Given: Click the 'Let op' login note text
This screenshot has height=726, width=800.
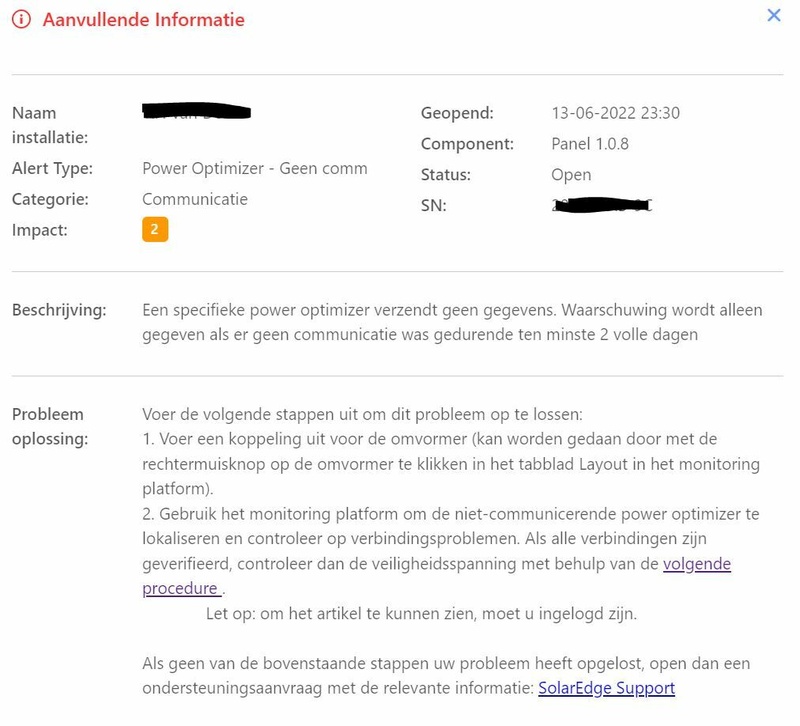Looking at the screenshot, I should 421,613.
